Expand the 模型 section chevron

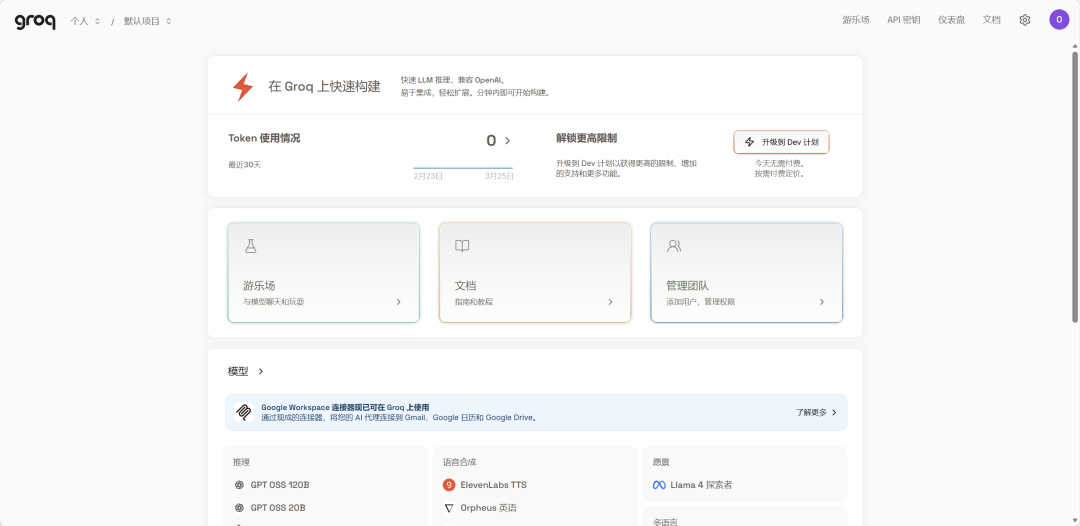[x=261, y=371]
